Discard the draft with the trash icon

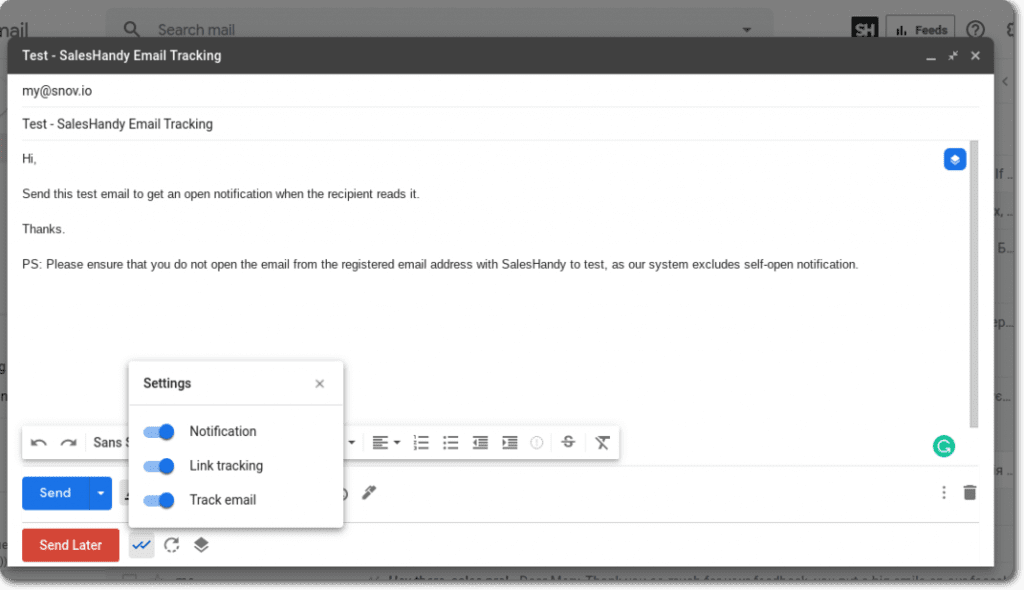(x=969, y=492)
